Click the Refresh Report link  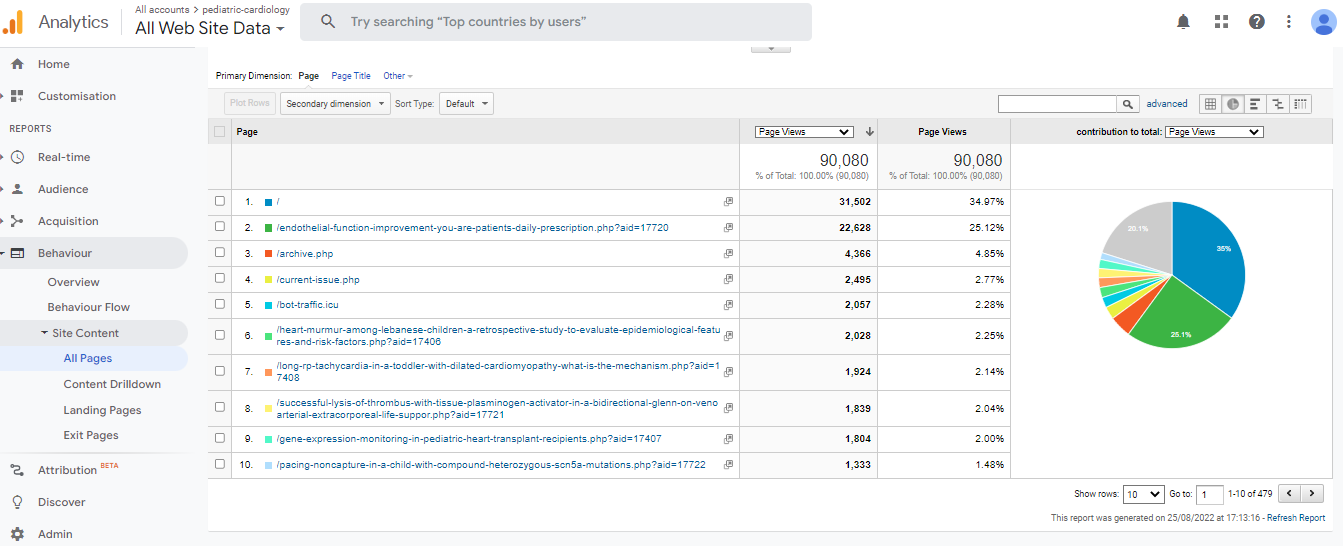click(1296, 518)
